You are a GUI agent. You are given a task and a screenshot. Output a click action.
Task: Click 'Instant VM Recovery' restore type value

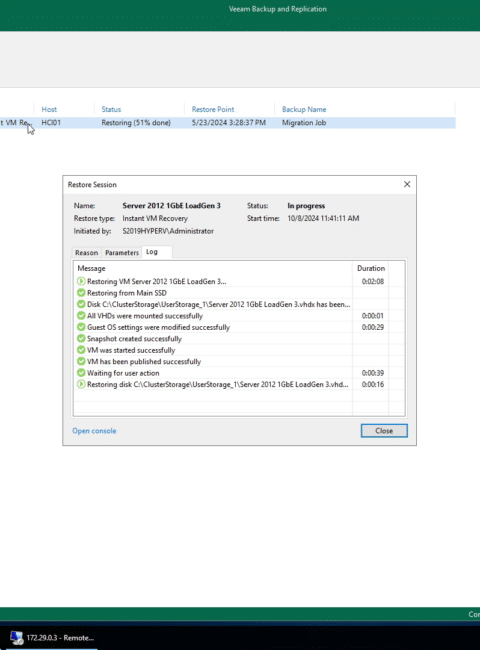pos(155,218)
